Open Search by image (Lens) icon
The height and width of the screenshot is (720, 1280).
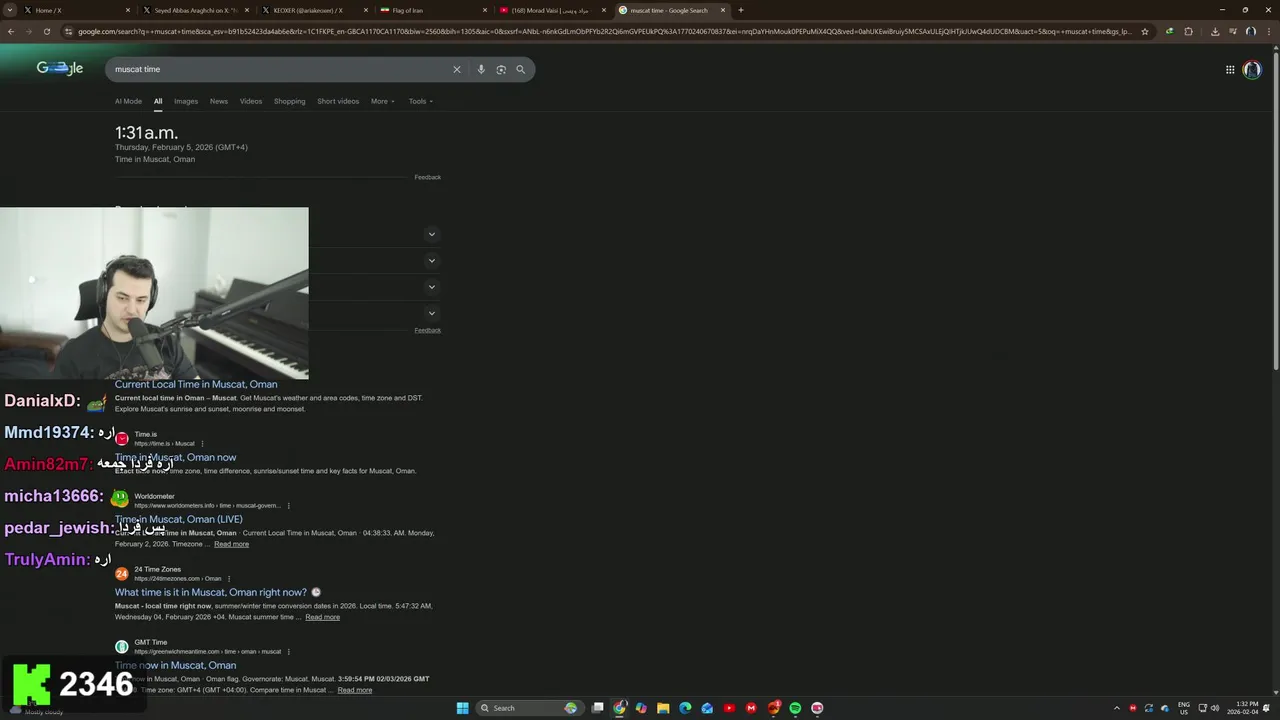tap(501, 69)
